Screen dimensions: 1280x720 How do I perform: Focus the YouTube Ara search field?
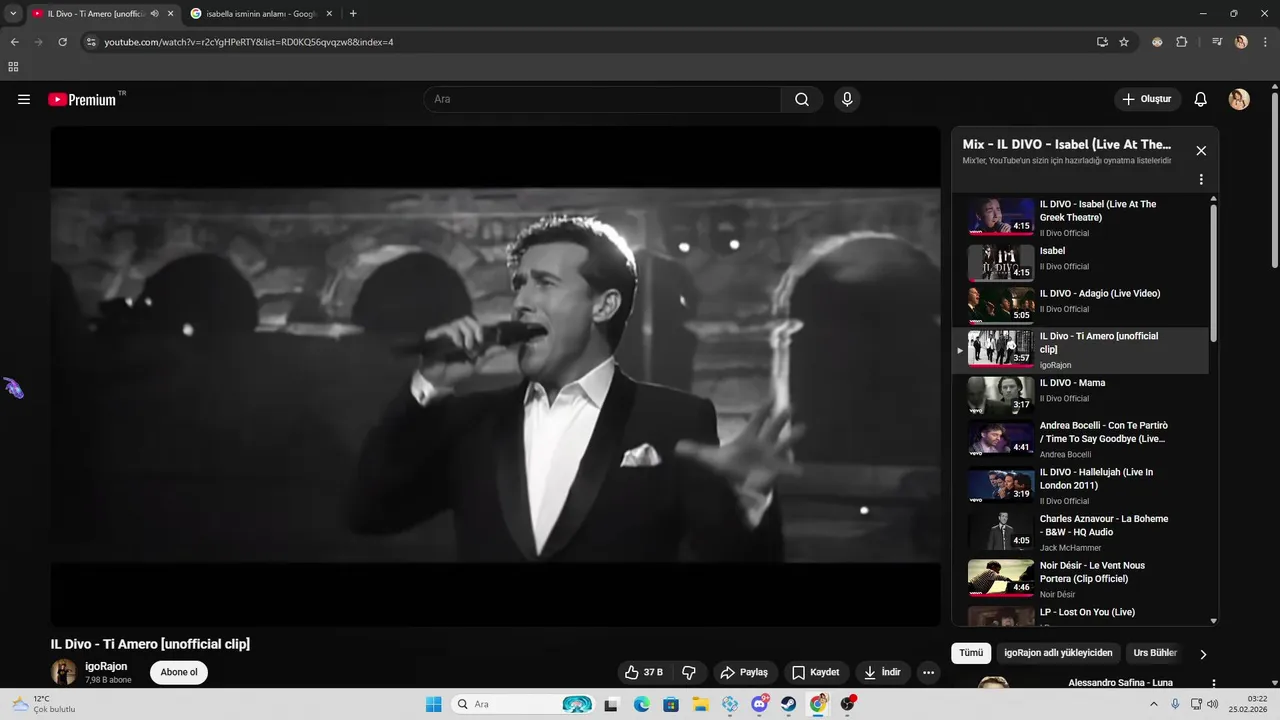click(x=603, y=99)
